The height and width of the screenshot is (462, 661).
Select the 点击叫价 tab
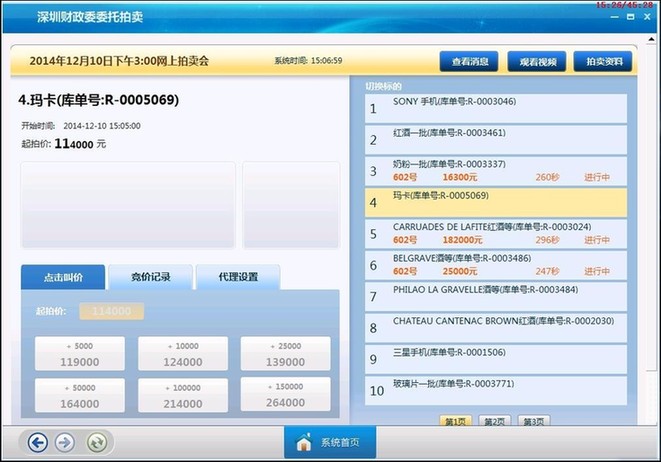[62, 277]
